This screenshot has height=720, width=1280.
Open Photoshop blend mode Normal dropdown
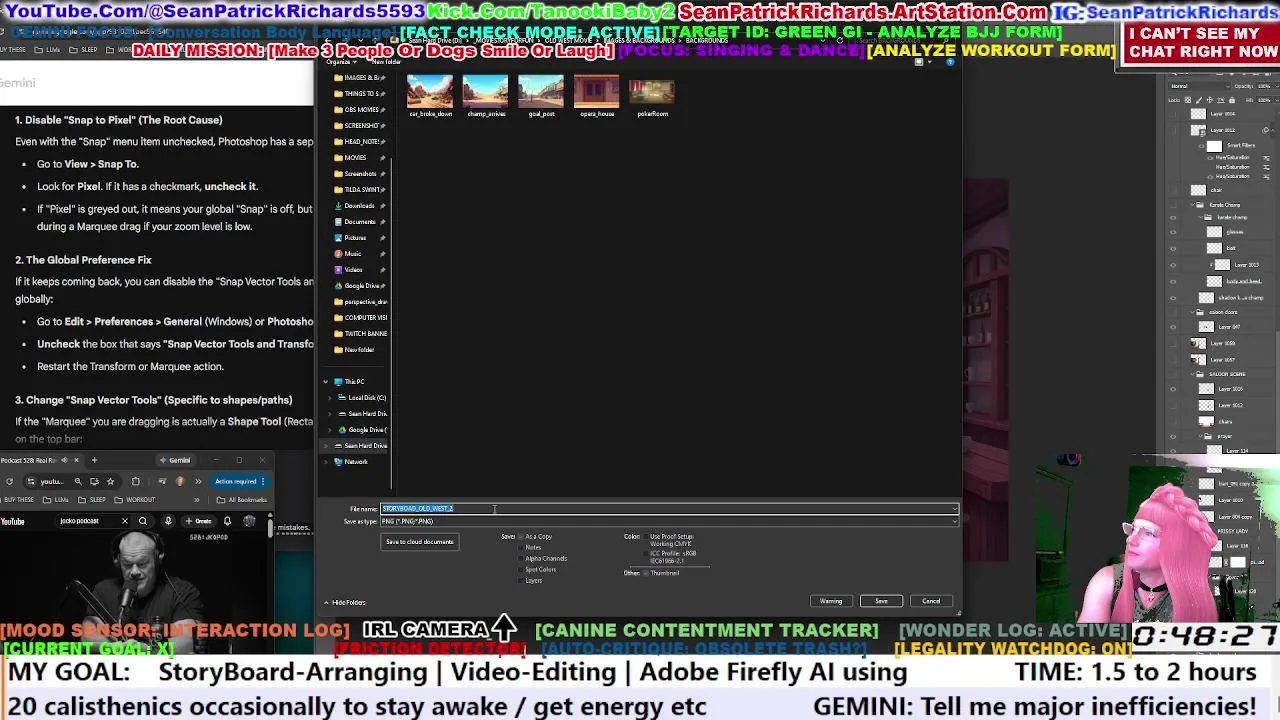tap(1200, 85)
